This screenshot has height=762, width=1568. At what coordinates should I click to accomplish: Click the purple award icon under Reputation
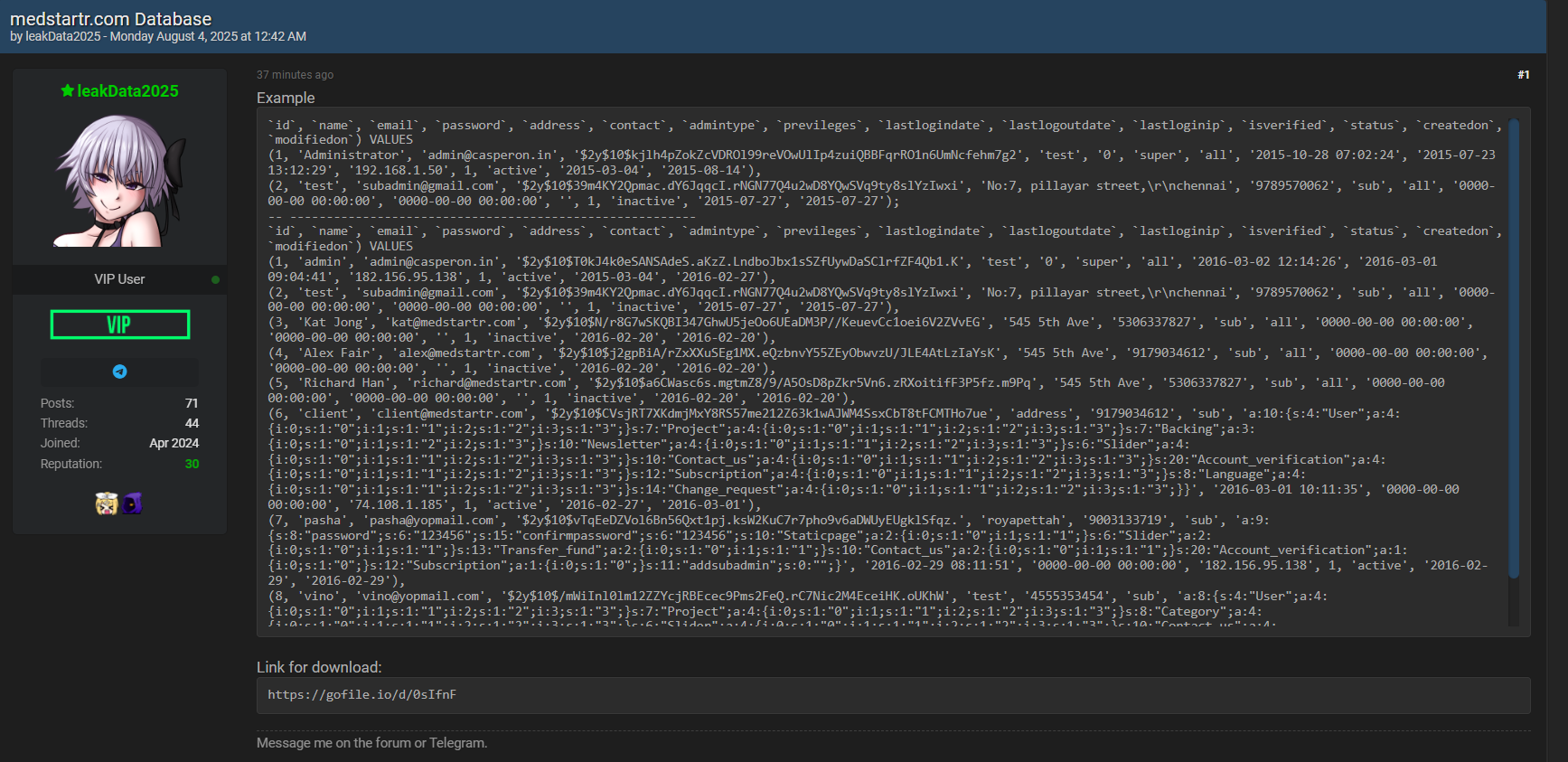click(133, 503)
